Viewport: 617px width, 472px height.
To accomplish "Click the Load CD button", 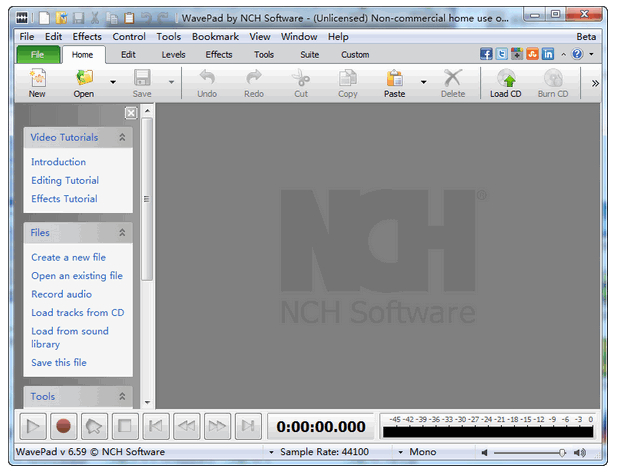I will (506, 83).
